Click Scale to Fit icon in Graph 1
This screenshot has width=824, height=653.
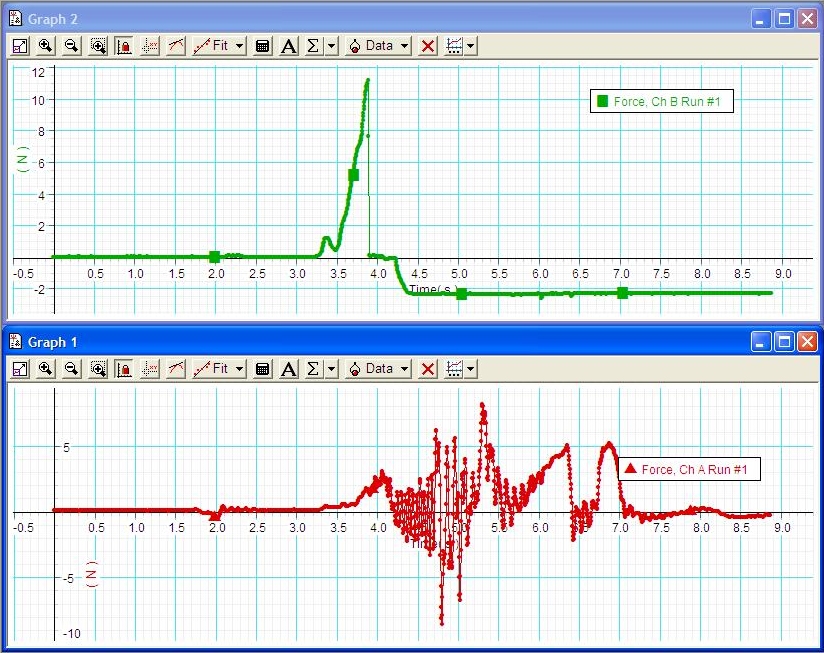pyautogui.click(x=20, y=369)
